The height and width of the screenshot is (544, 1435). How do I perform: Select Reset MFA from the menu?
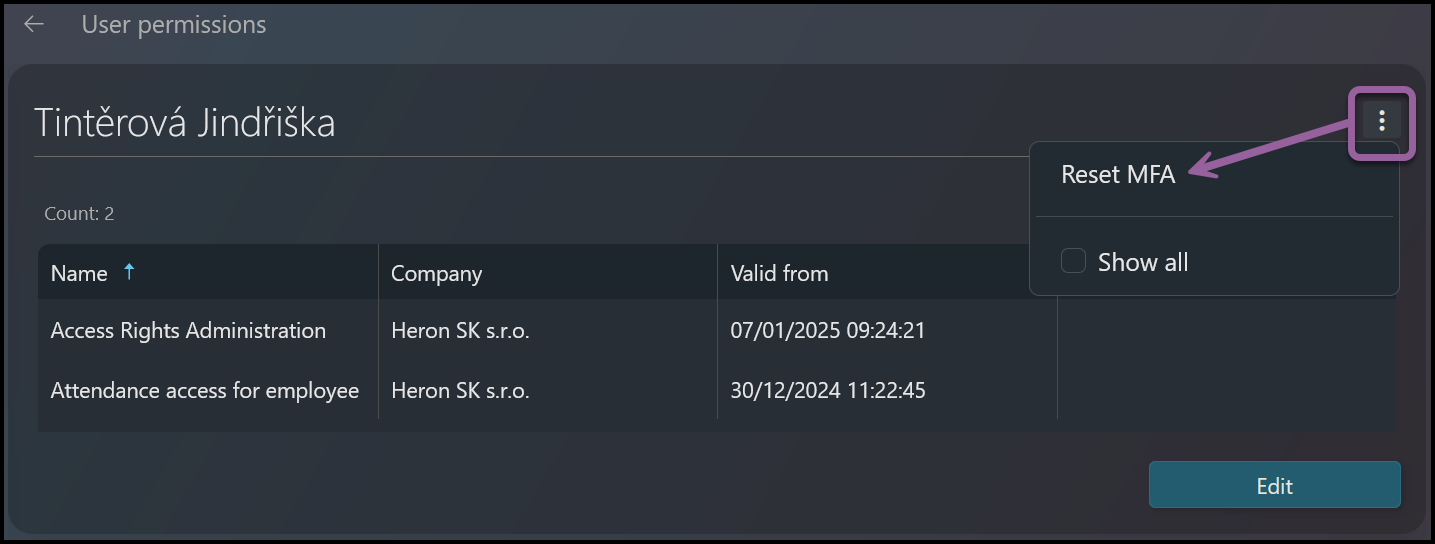point(1118,174)
